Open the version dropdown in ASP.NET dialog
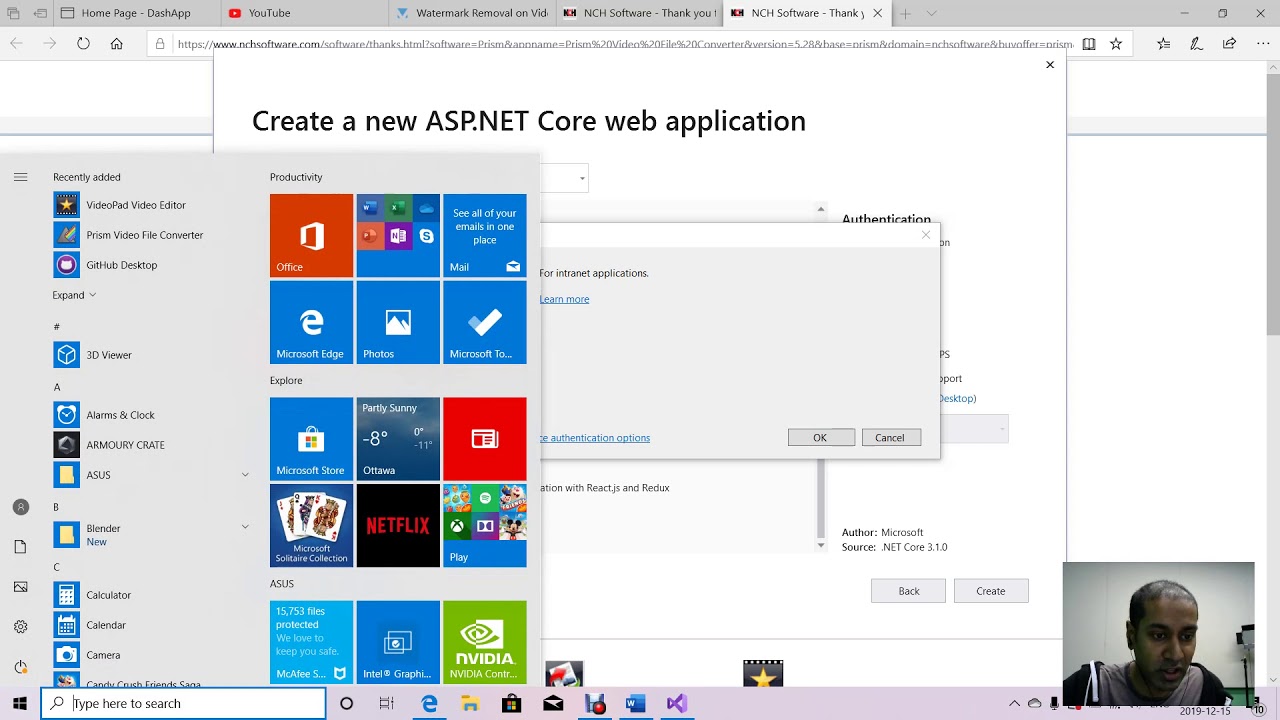Screen dimensions: 1280x720 582,179
